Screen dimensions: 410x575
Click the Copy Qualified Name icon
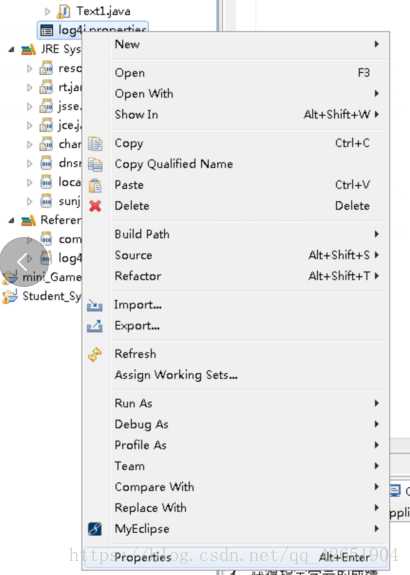click(x=95, y=165)
